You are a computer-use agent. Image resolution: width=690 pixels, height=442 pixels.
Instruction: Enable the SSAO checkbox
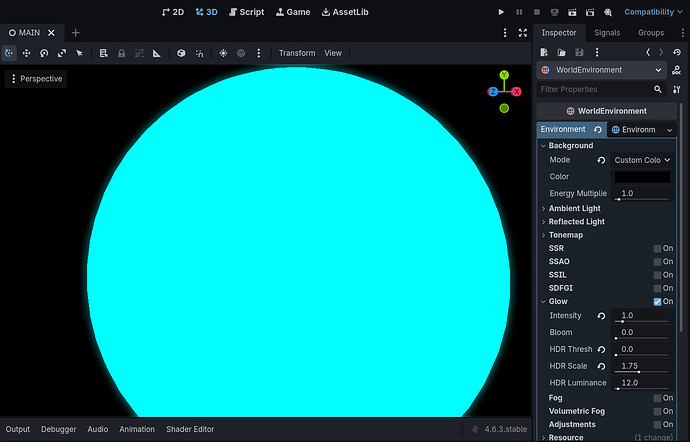pos(657,262)
